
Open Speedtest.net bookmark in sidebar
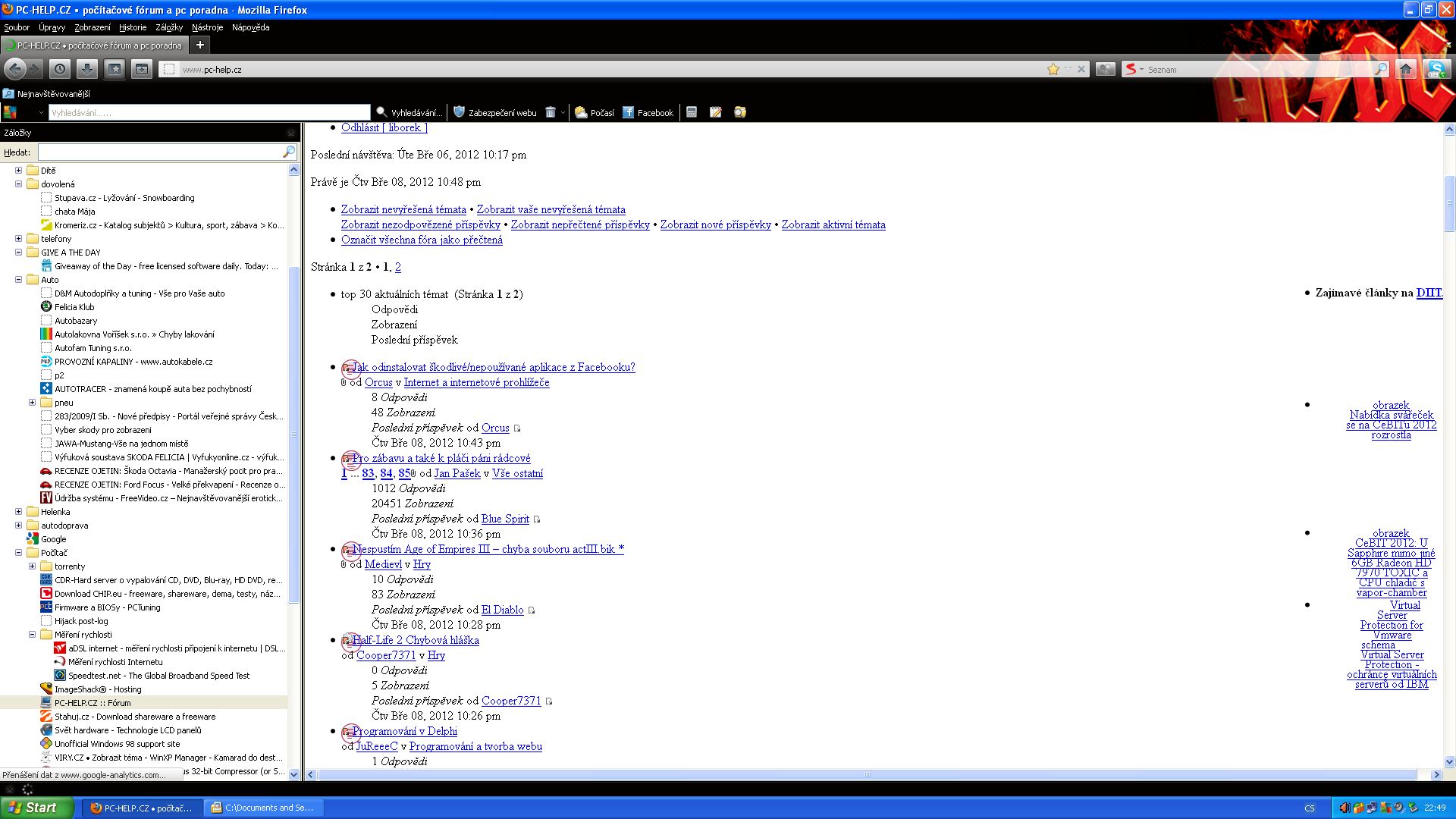point(158,676)
